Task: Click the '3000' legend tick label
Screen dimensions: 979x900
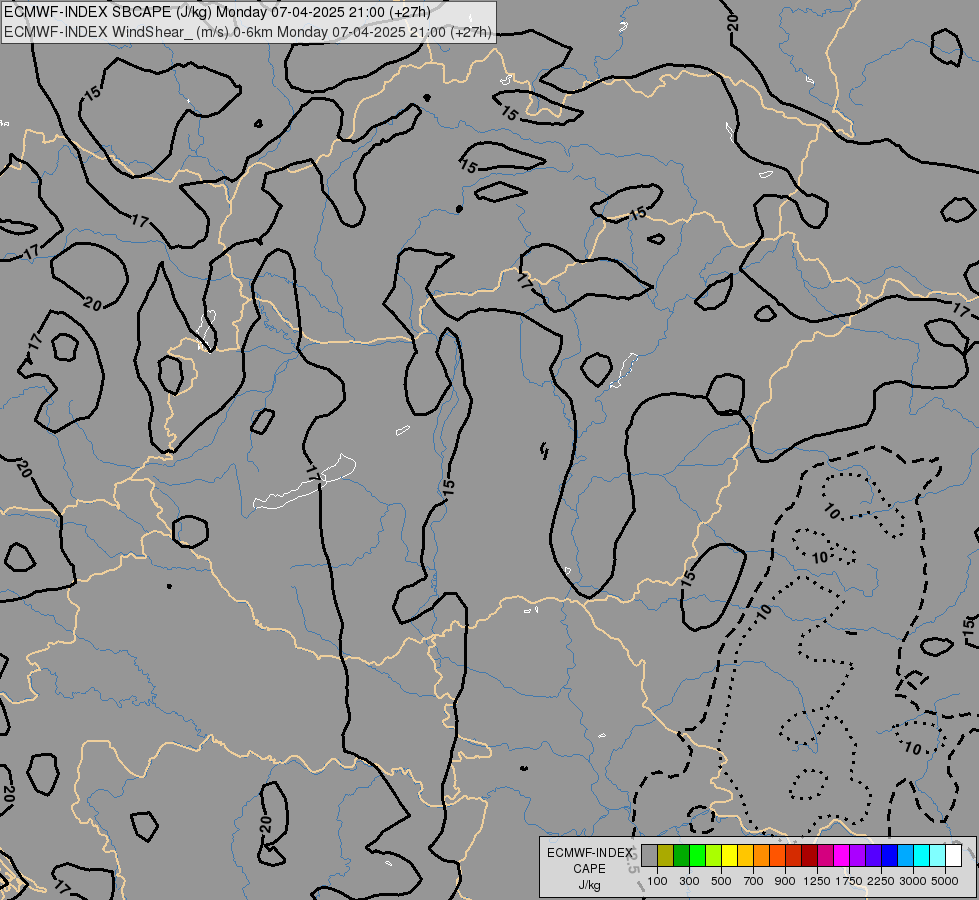Action: tap(913, 881)
